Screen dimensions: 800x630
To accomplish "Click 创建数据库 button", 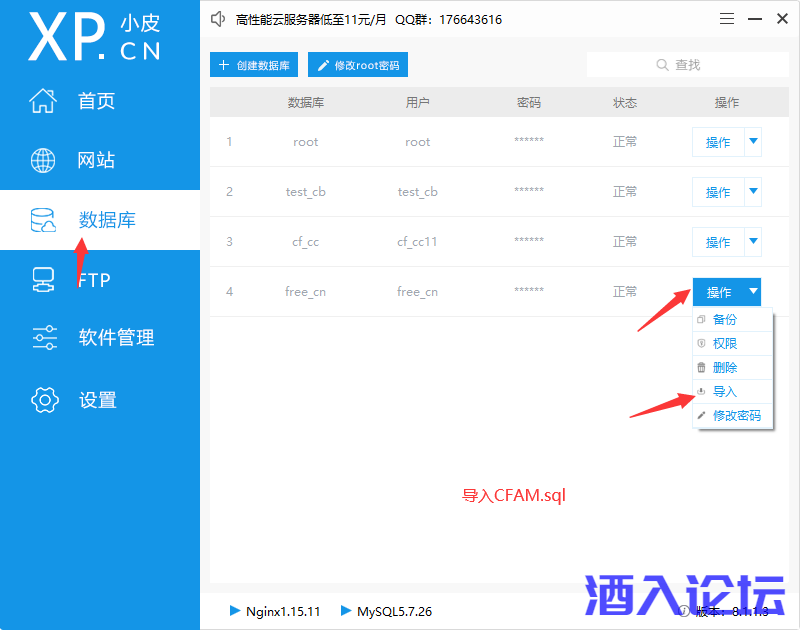I will tap(254, 65).
